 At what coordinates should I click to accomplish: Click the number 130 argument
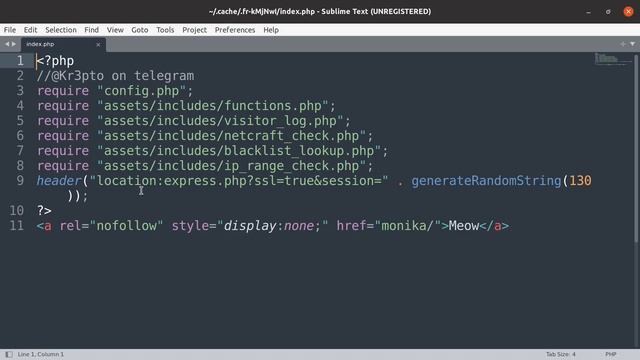[x=580, y=181]
